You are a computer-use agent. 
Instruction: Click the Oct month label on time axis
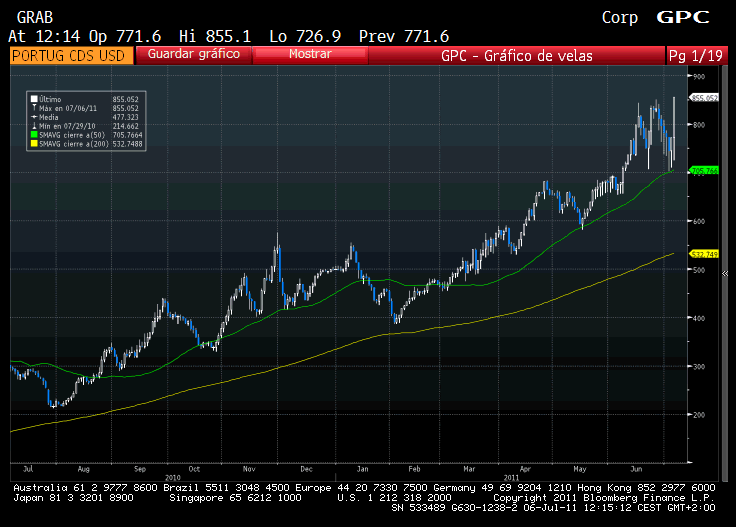tap(194, 469)
